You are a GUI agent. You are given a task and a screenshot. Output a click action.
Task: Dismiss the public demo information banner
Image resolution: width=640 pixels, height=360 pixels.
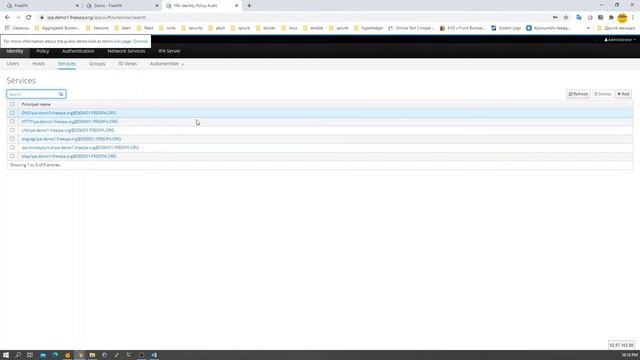point(140,41)
